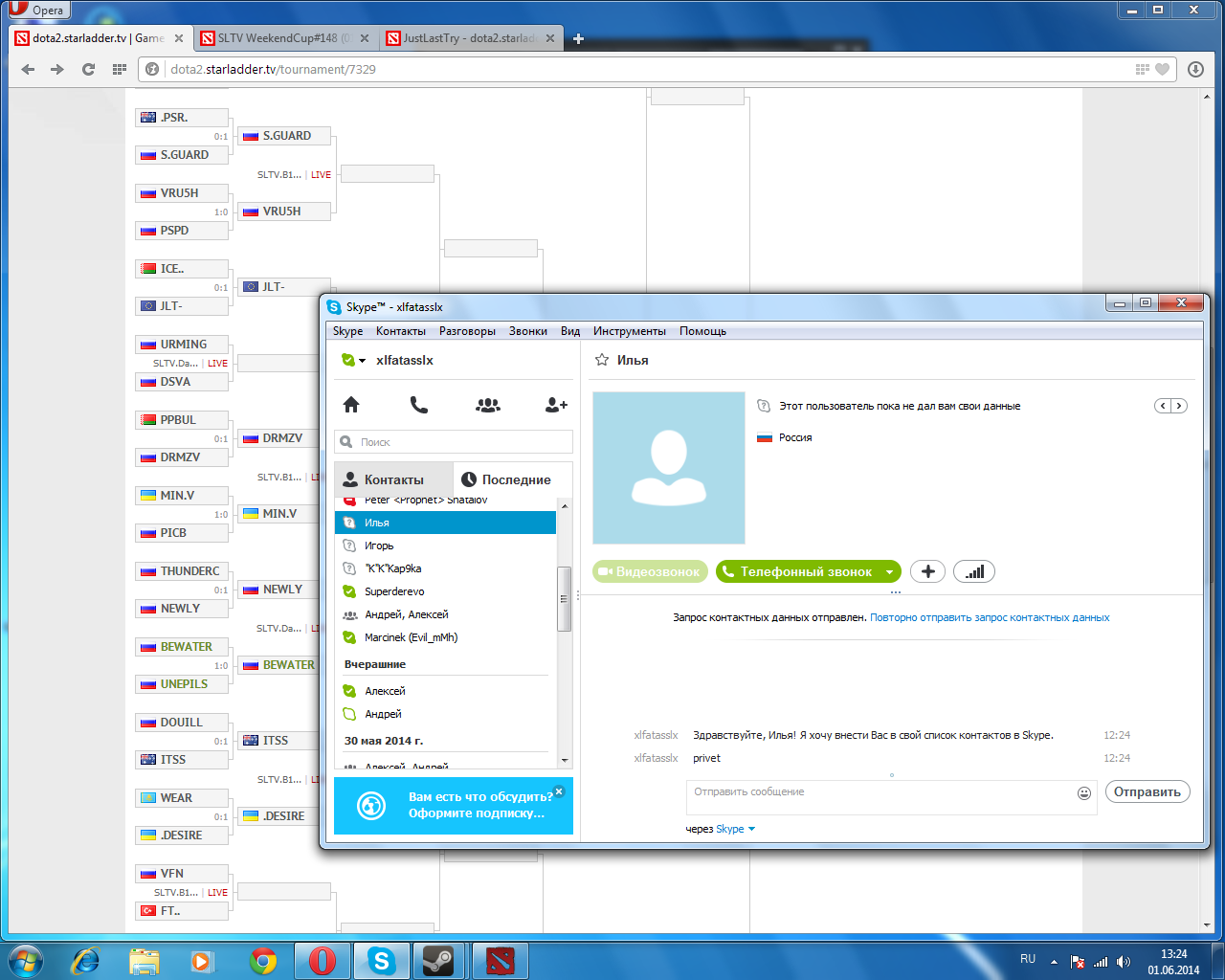The image size is (1225, 980).
Task: Switch to the Контакты tab in Skype
Action: 392,479
